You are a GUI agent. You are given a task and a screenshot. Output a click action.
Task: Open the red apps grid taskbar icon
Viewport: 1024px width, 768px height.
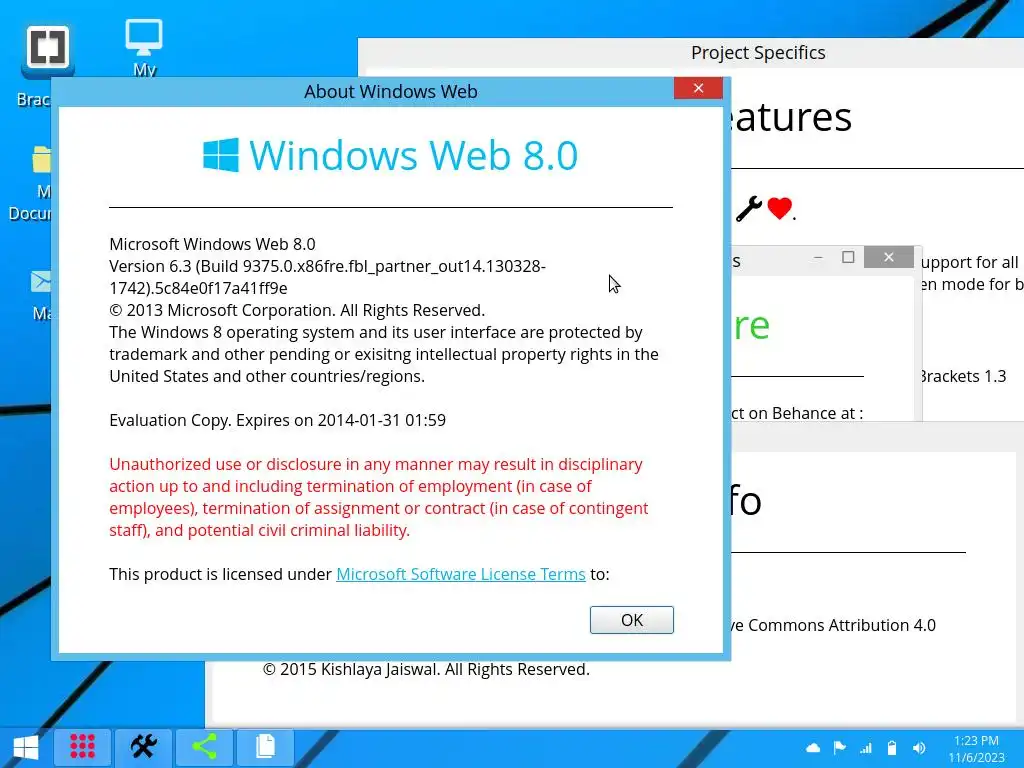coord(82,746)
